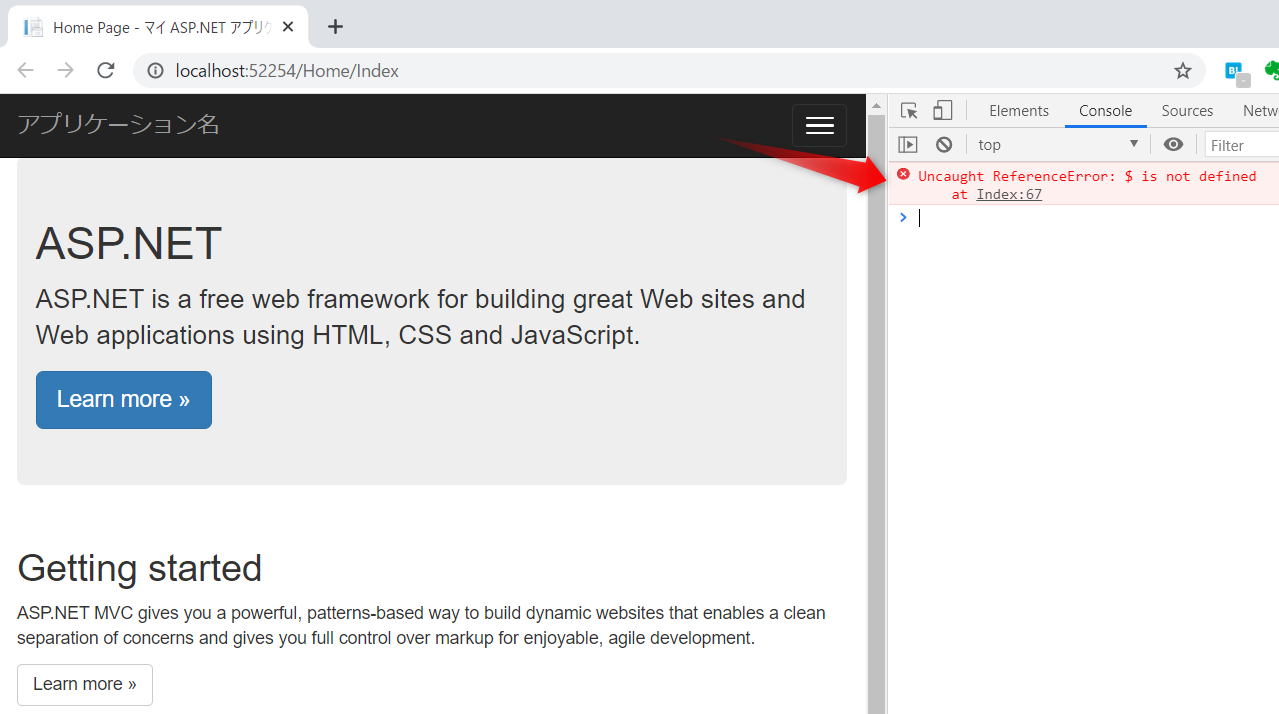The height and width of the screenshot is (714, 1279).
Task: Switch to the Sources tab
Action: (x=1187, y=111)
